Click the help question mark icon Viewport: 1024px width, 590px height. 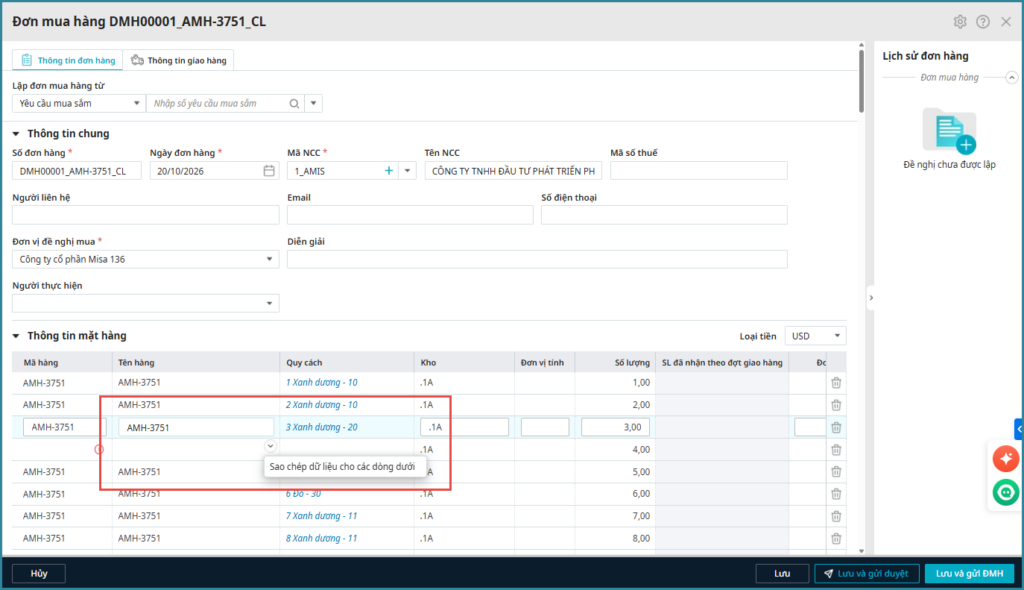(x=983, y=21)
